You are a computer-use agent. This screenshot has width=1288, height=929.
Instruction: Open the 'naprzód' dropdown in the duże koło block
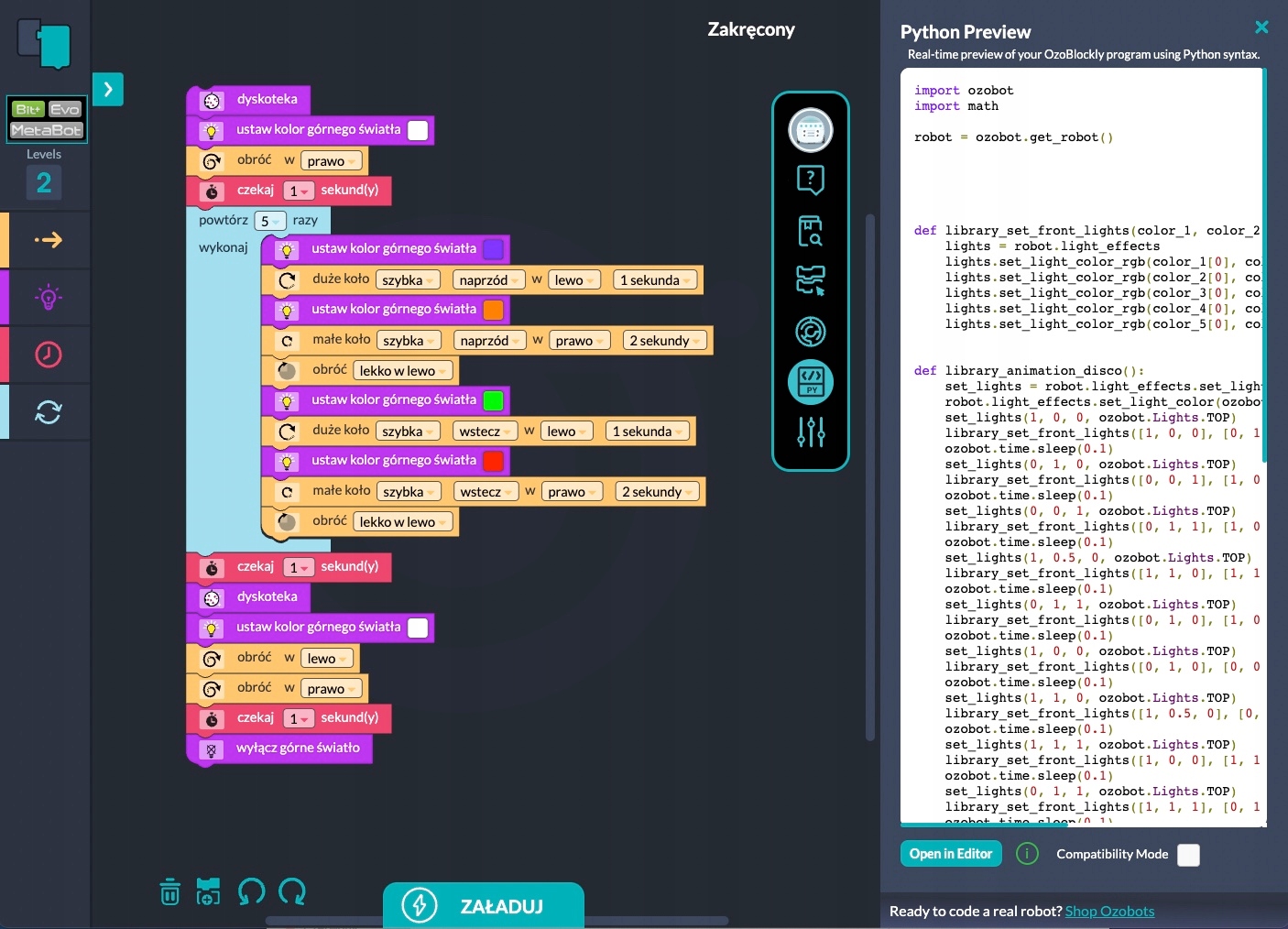coord(489,280)
